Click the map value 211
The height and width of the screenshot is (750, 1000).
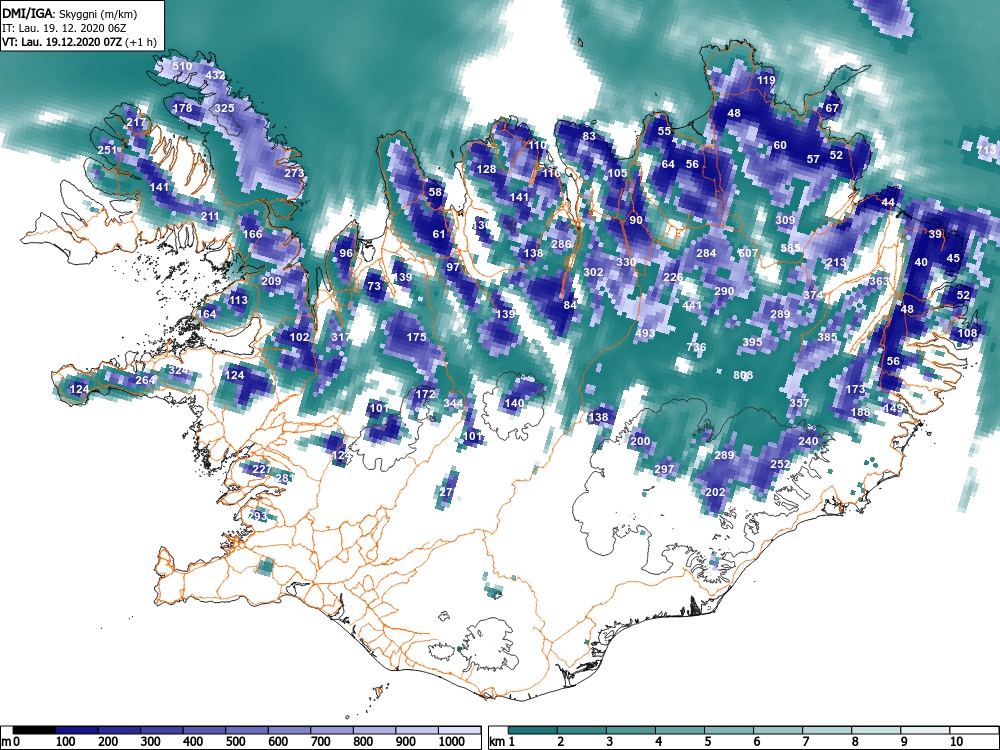[x=210, y=216]
